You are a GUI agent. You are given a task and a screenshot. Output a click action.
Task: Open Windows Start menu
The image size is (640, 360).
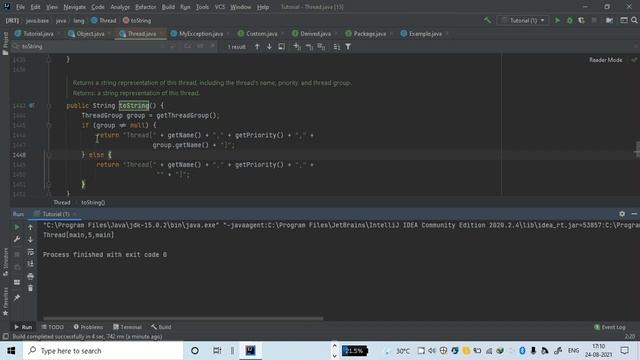pos(11,351)
